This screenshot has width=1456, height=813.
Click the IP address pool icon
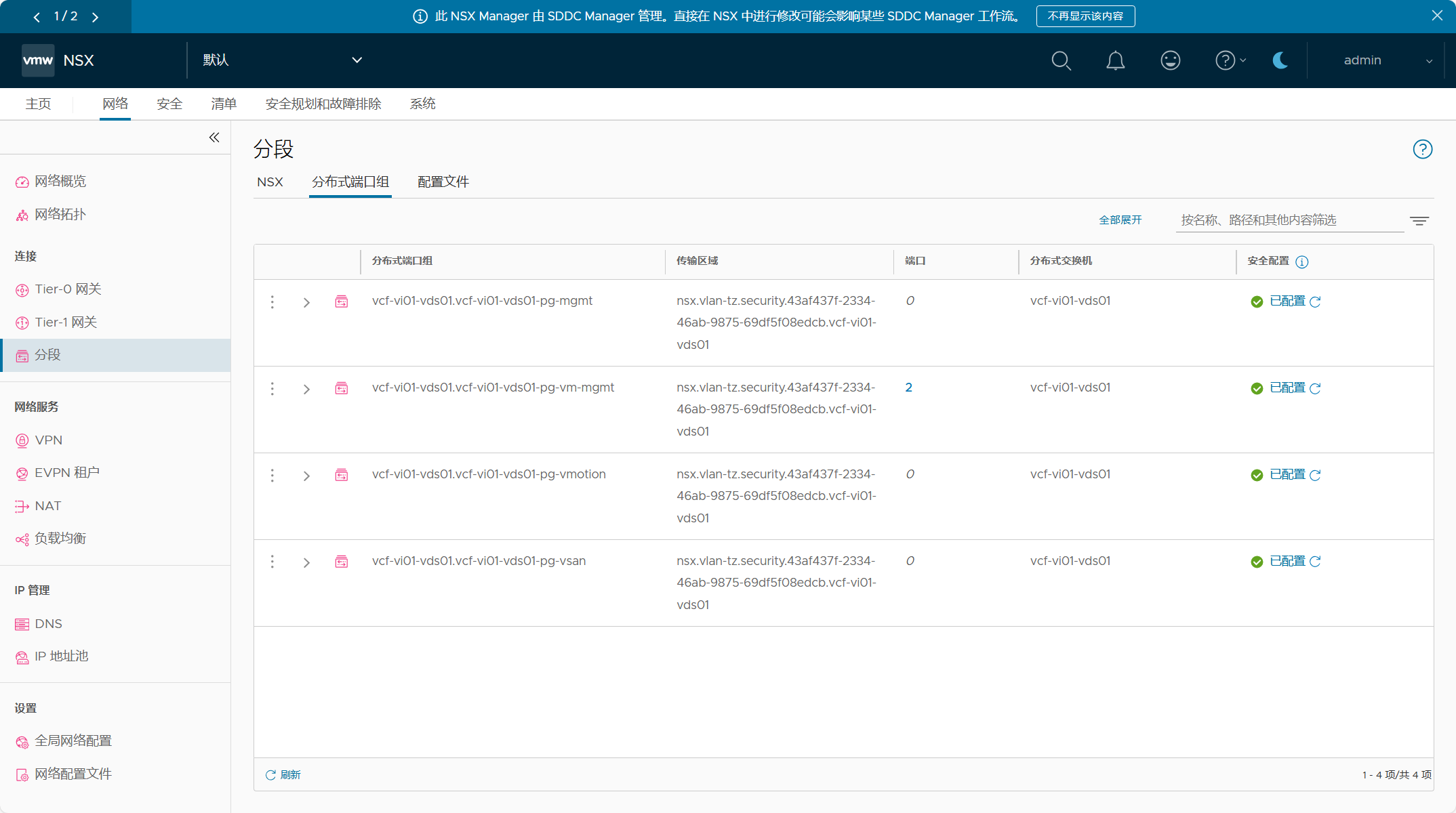pyautogui.click(x=22, y=656)
